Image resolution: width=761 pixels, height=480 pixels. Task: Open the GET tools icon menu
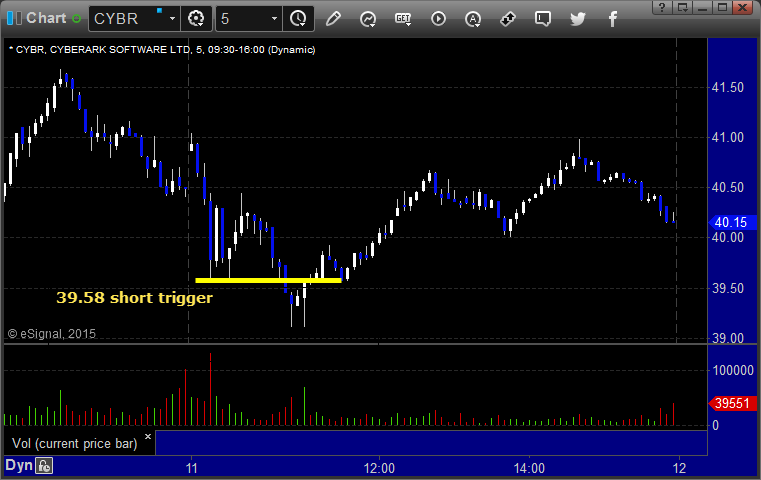tap(403, 19)
